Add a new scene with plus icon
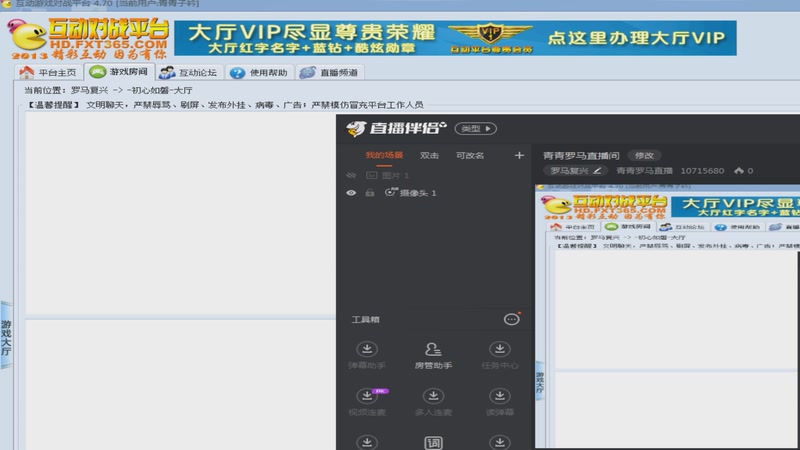This screenshot has width=800, height=450. click(519, 155)
